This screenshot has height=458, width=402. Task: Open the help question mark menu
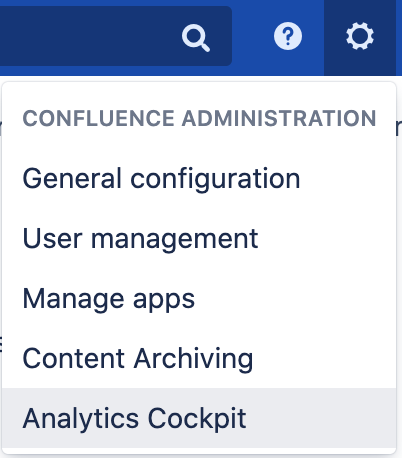pos(288,36)
